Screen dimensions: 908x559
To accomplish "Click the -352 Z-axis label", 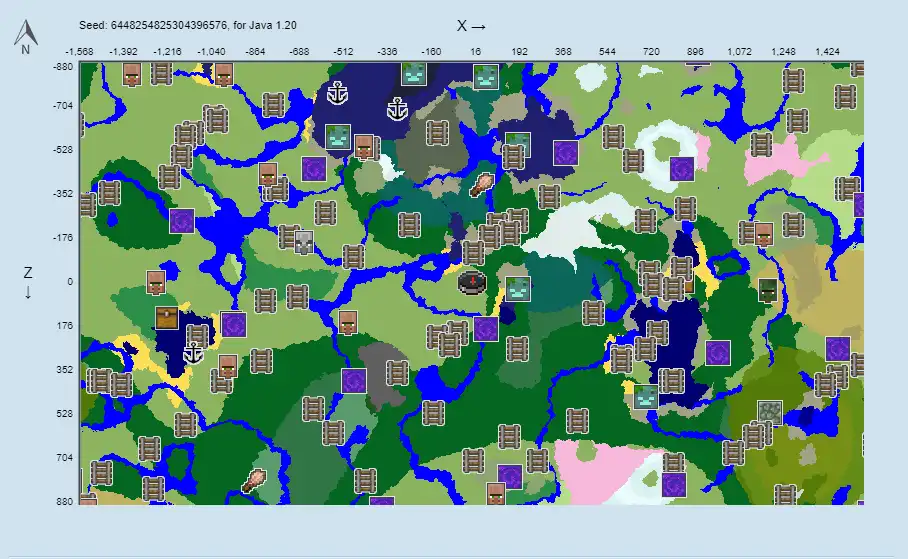I will click(x=63, y=193).
